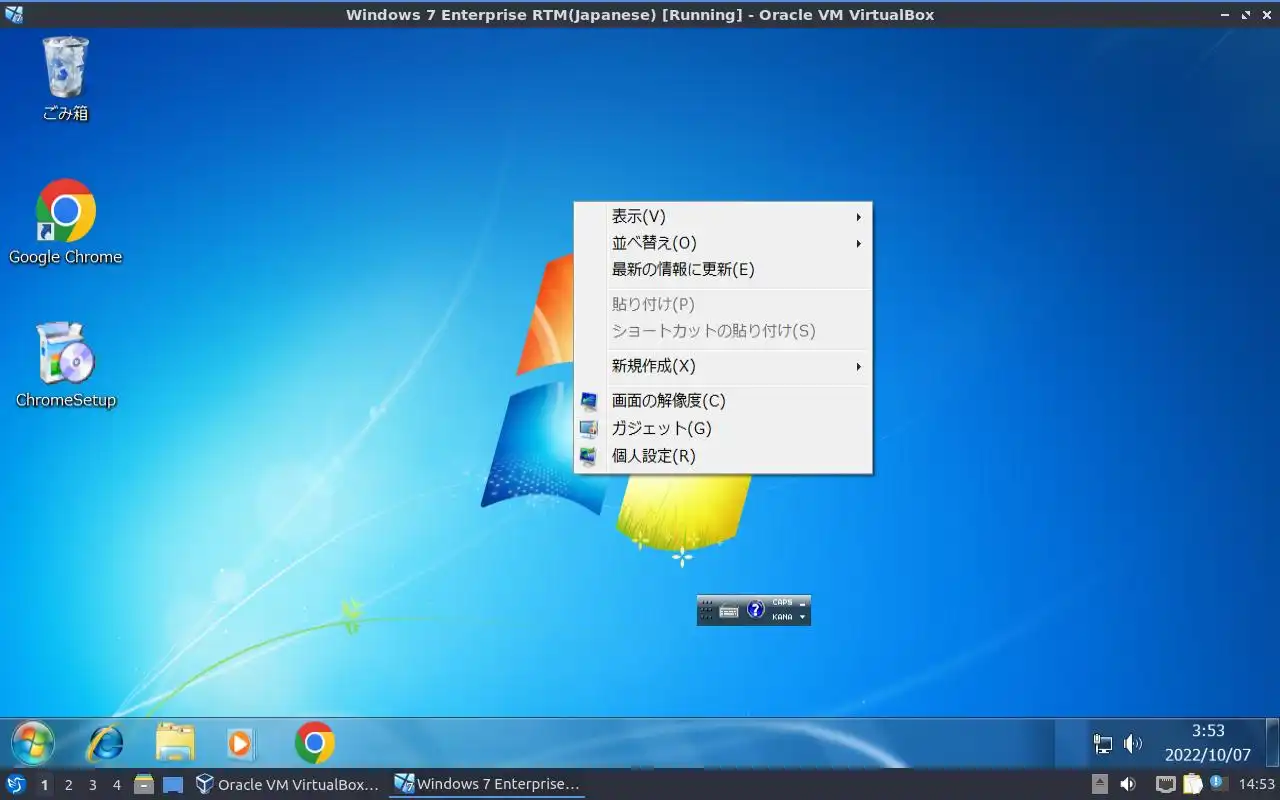Image resolution: width=1280 pixels, height=800 pixels.
Task: Toggle CAPS on the language bar
Action: tap(782, 603)
